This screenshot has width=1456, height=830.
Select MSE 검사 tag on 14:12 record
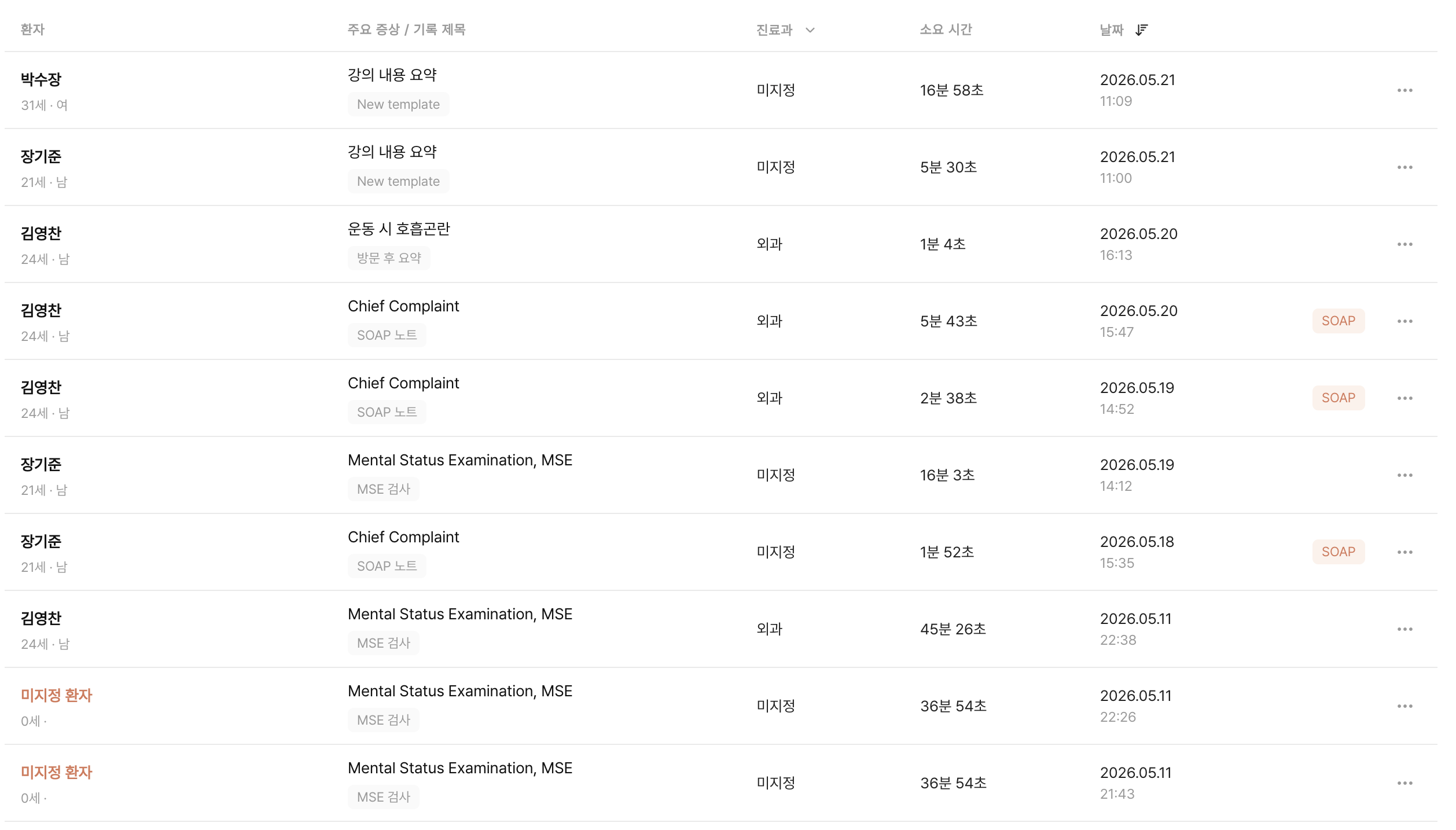point(383,489)
